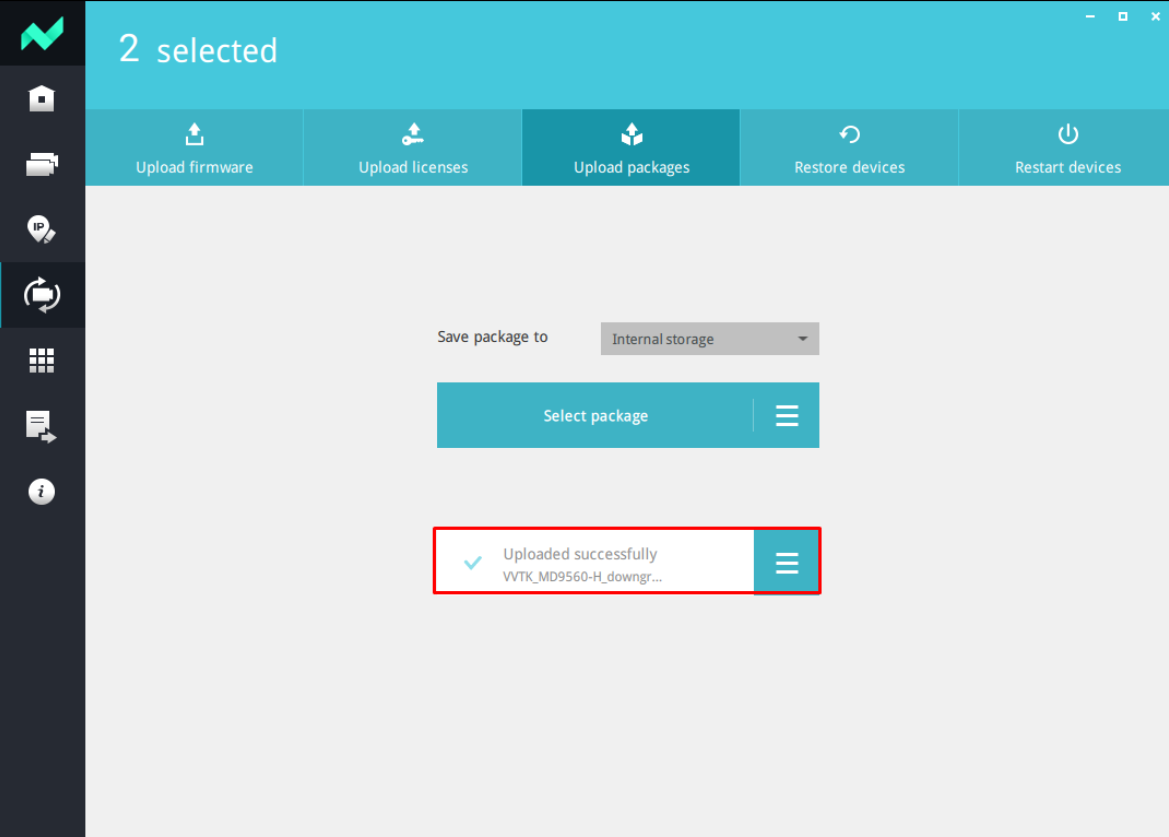This screenshot has height=837, width=1169.
Task: Click the 2 selected header text
Action: coord(198,50)
